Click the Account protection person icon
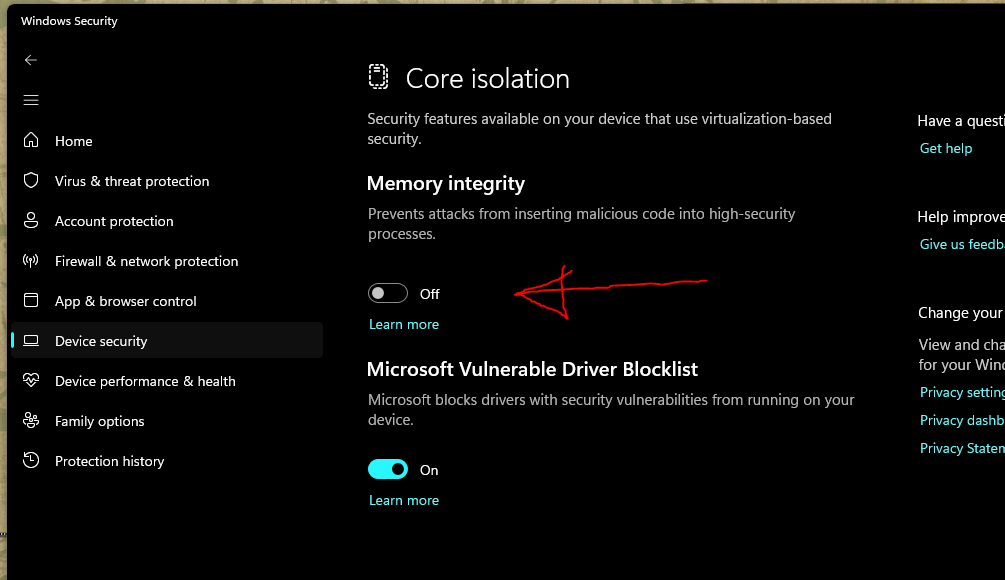 click(x=31, y=220)
